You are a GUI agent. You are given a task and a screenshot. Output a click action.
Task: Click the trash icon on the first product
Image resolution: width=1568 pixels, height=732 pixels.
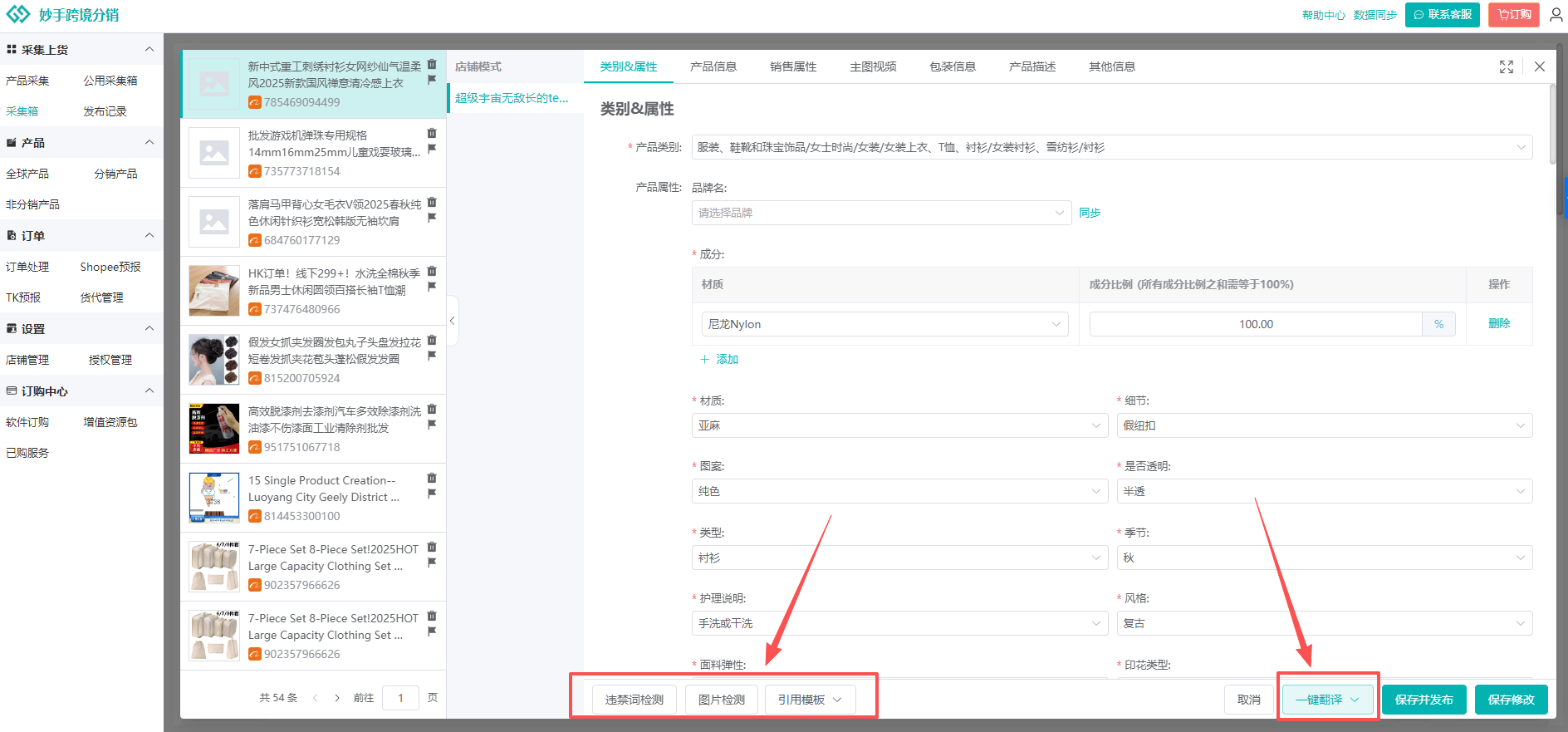tap(432, 64)
